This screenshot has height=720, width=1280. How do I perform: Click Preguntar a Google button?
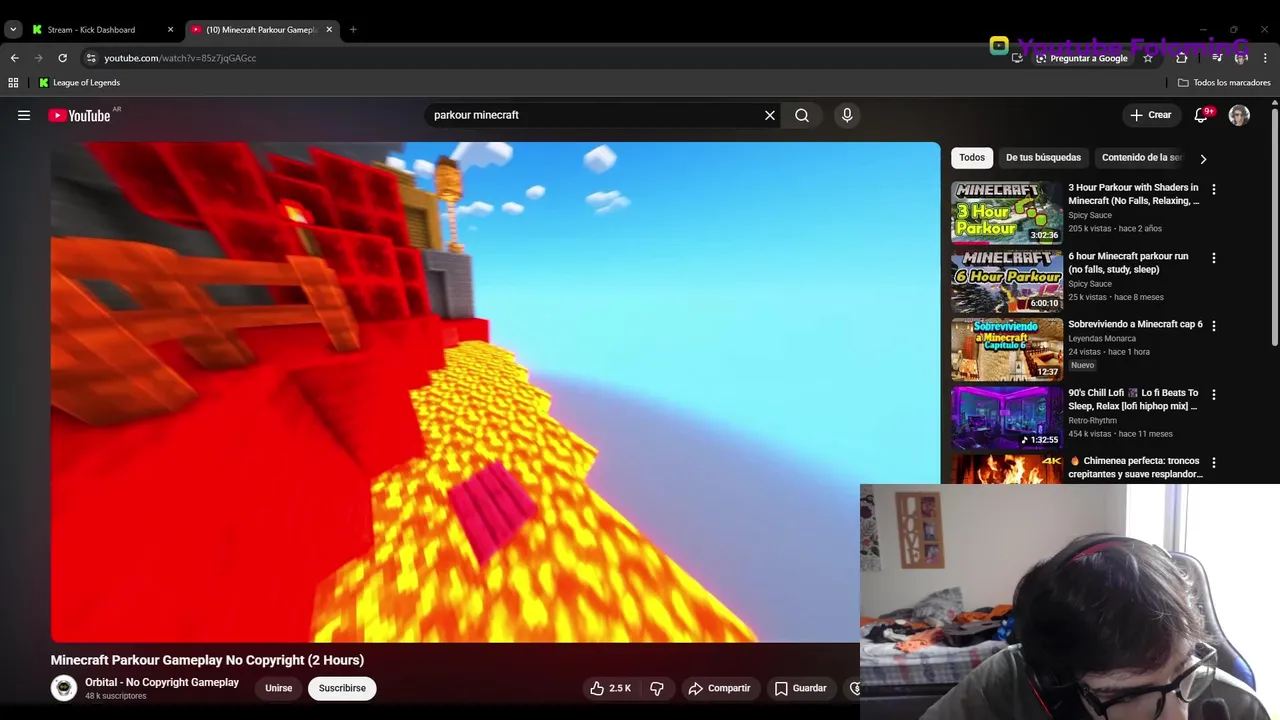(x=1081, y=58)
